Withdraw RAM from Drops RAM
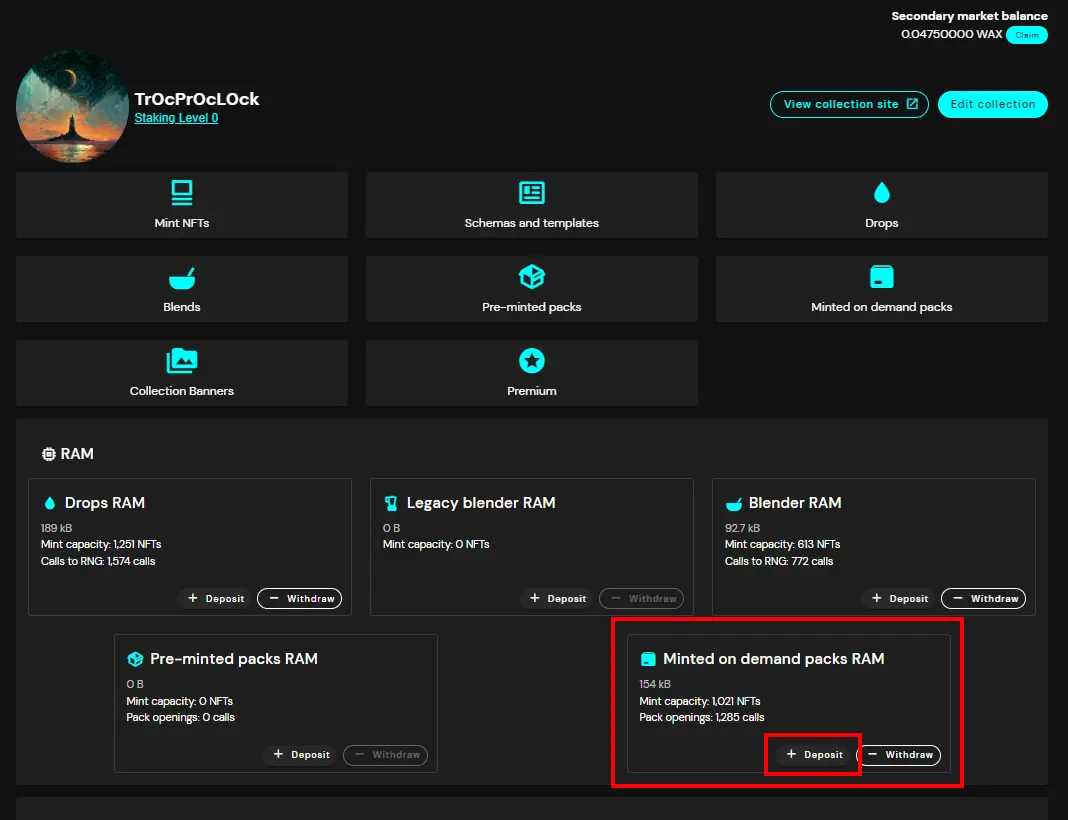This screenshot has height=820, width=1068. (x=300, y=599)
